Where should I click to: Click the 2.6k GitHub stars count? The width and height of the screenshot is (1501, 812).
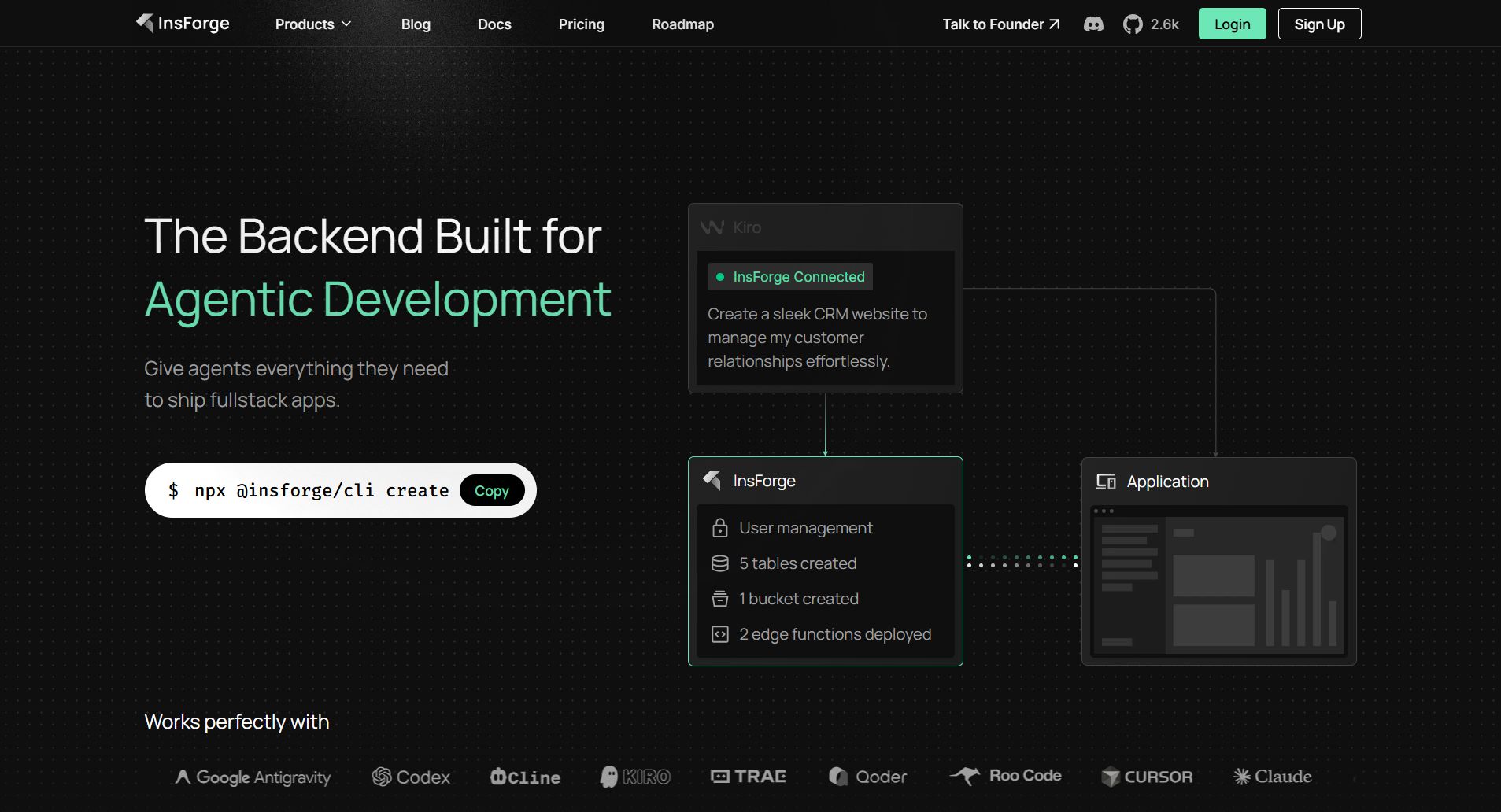click(1164, 24)
